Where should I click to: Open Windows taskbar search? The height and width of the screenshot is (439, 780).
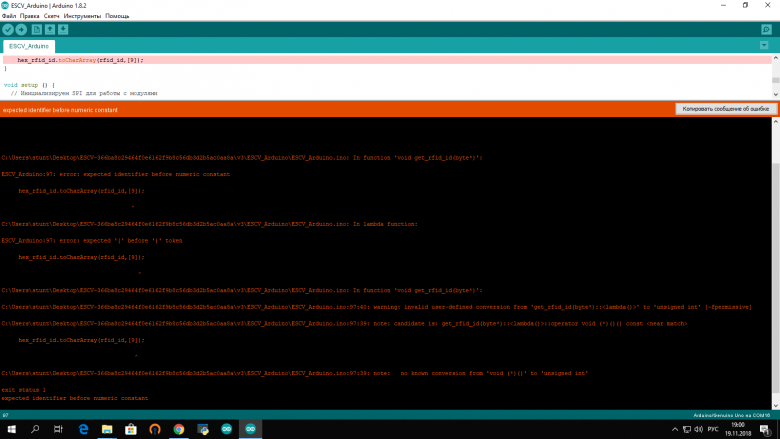point(35,429)
